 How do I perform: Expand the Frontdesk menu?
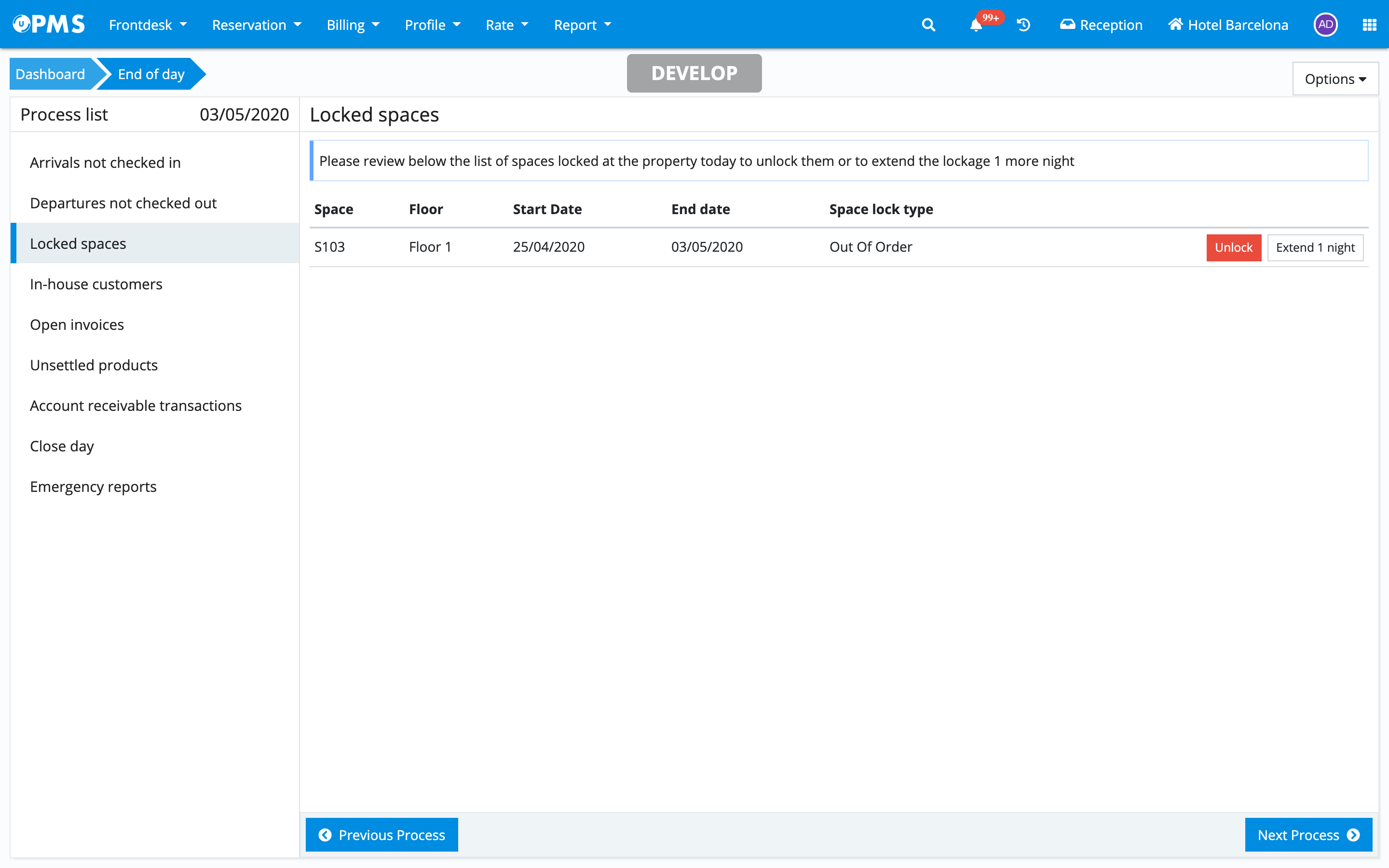click(148, 25)
